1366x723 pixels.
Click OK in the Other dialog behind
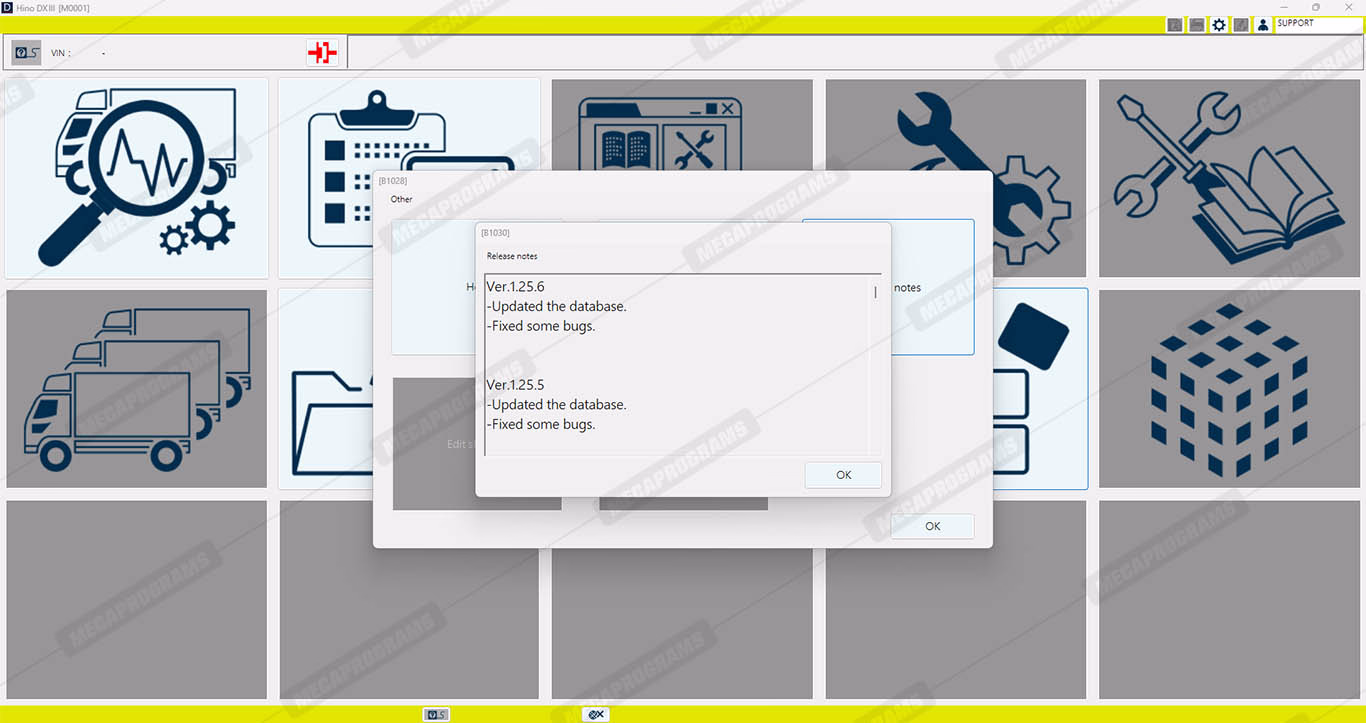click(x=932, y=526)
